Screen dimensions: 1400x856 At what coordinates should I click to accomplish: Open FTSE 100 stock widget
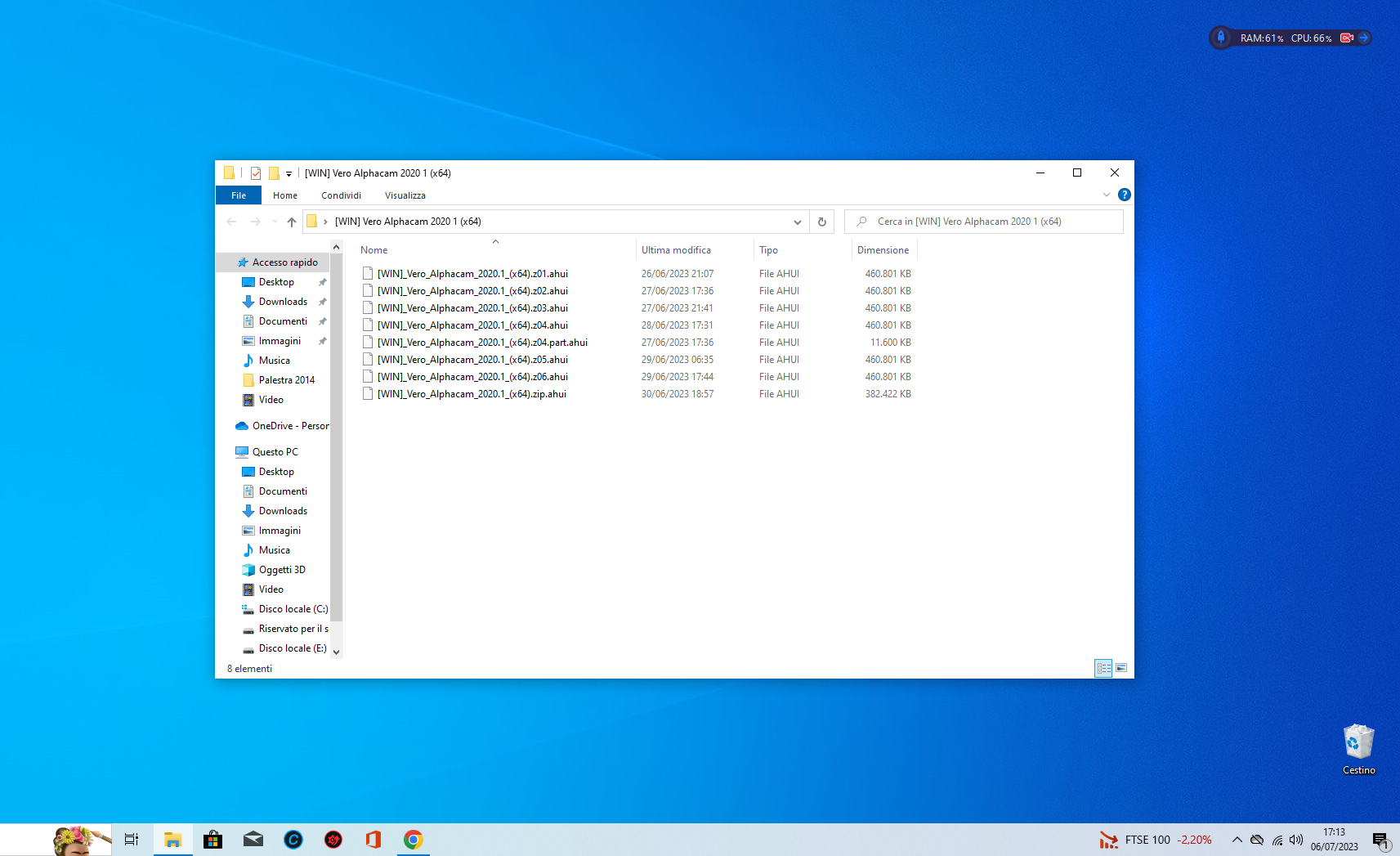(x=1155, y=840)
